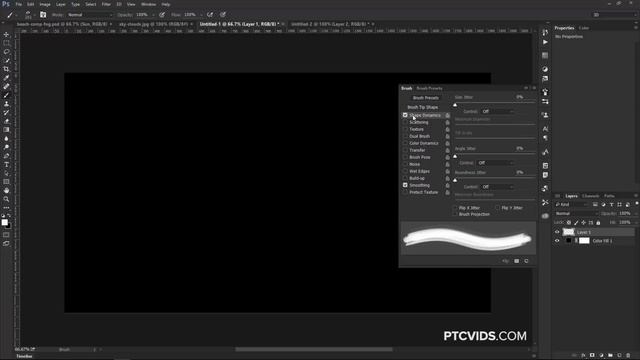The width and height of the screenshot is (640, 360).
Task: Select the Eraser tool
Action: coord(6,121)
